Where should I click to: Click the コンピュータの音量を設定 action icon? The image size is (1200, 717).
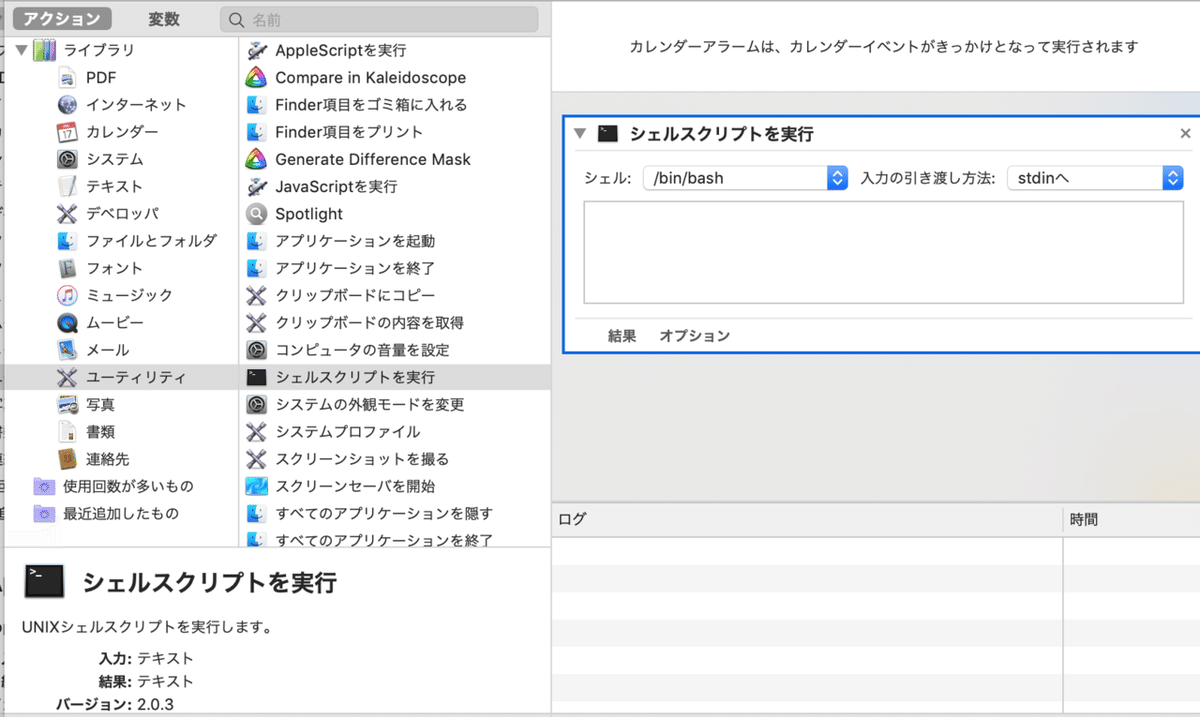point(254,349)
